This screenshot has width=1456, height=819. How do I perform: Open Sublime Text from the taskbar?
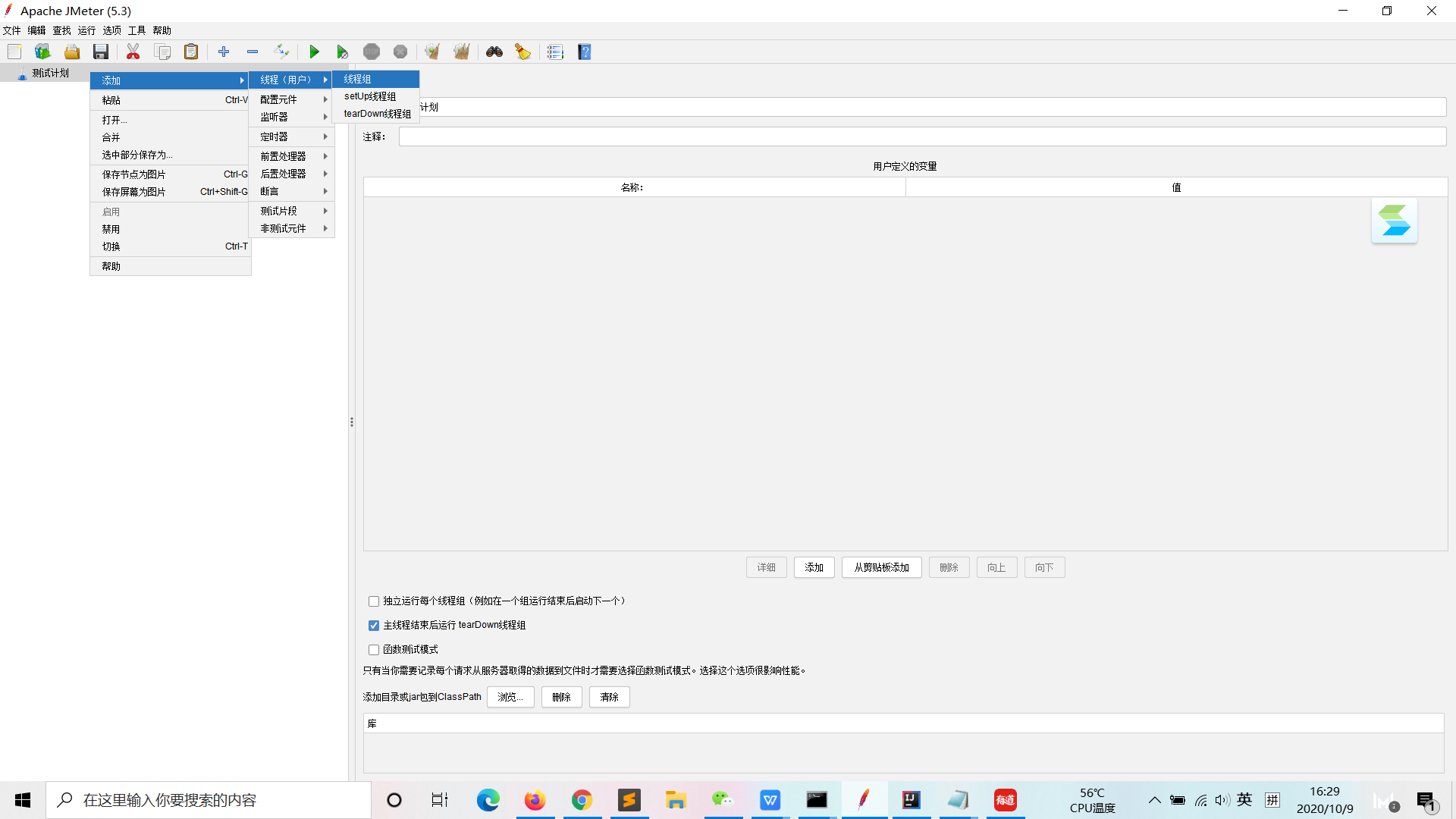tap(629, 800)
